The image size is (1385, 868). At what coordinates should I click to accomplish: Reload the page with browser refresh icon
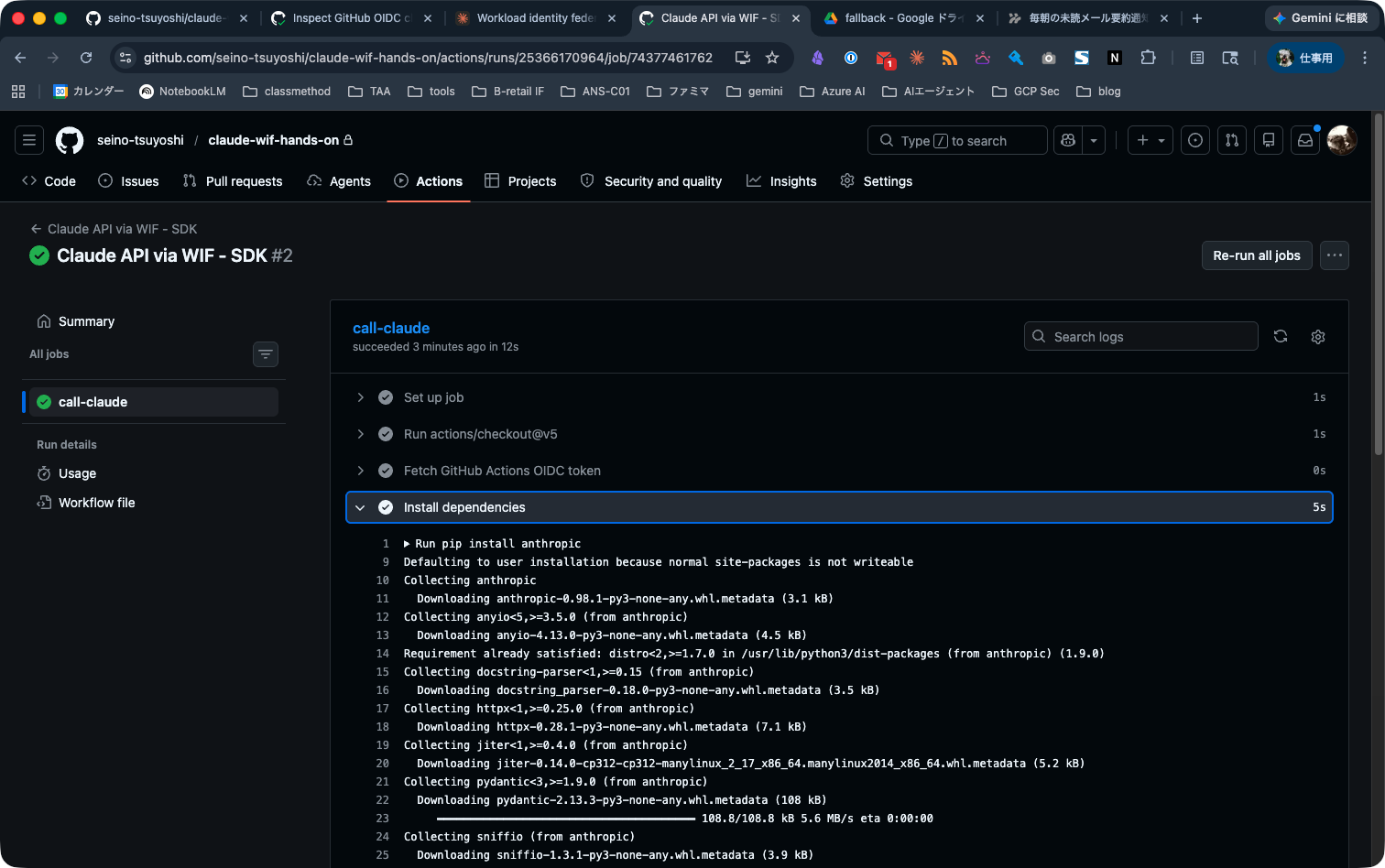pos(86,58)
